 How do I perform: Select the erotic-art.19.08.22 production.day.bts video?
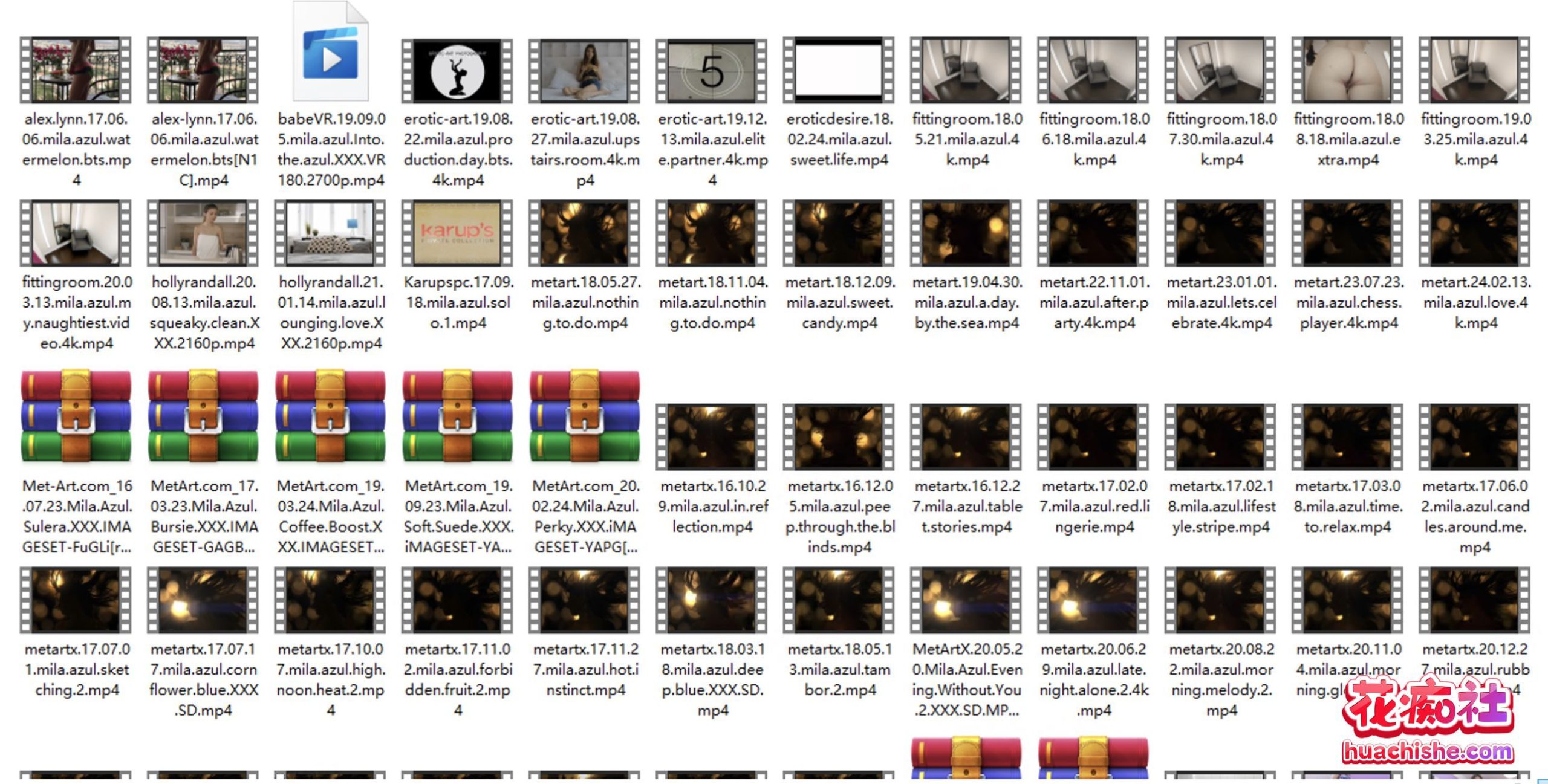(458, 70)
